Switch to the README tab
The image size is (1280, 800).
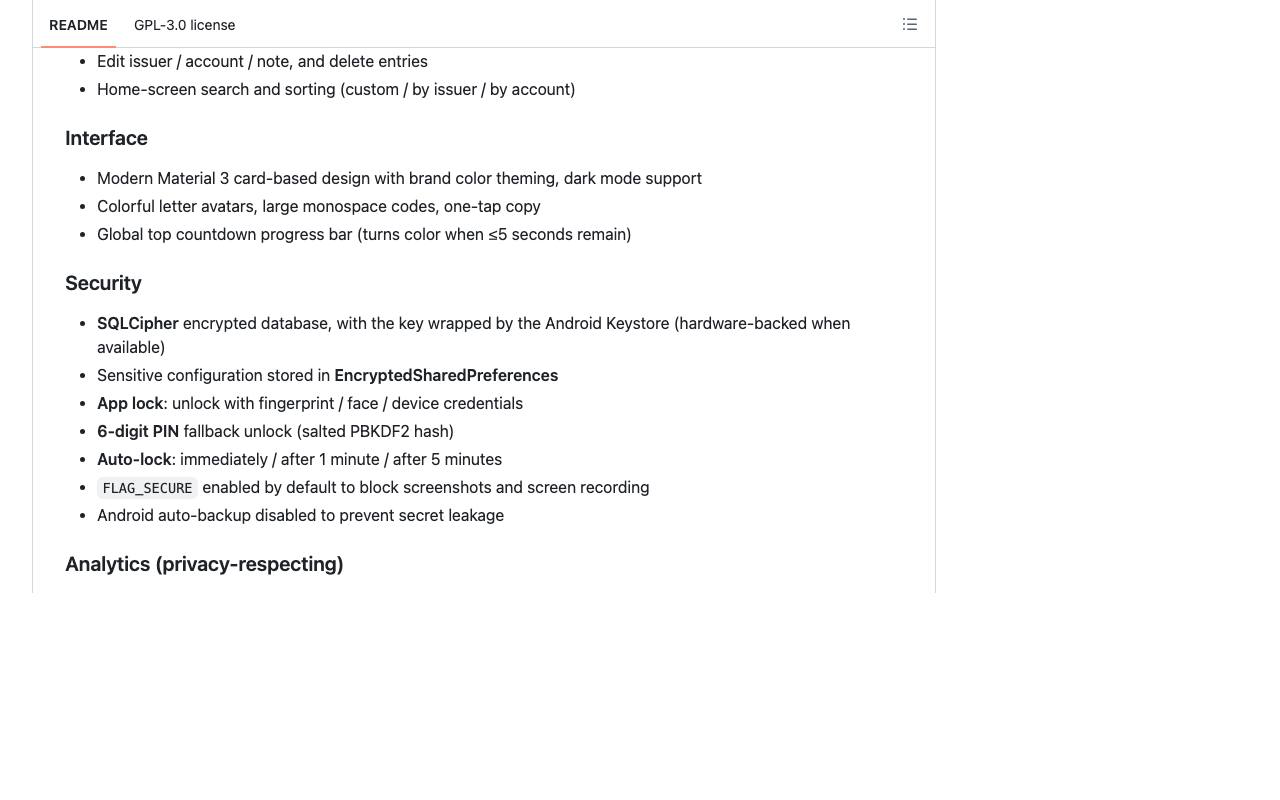click(78, 25)
